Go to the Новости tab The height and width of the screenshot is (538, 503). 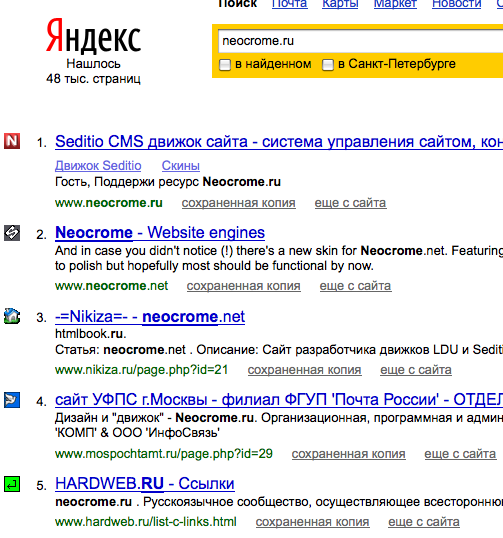tap(457, 4)
